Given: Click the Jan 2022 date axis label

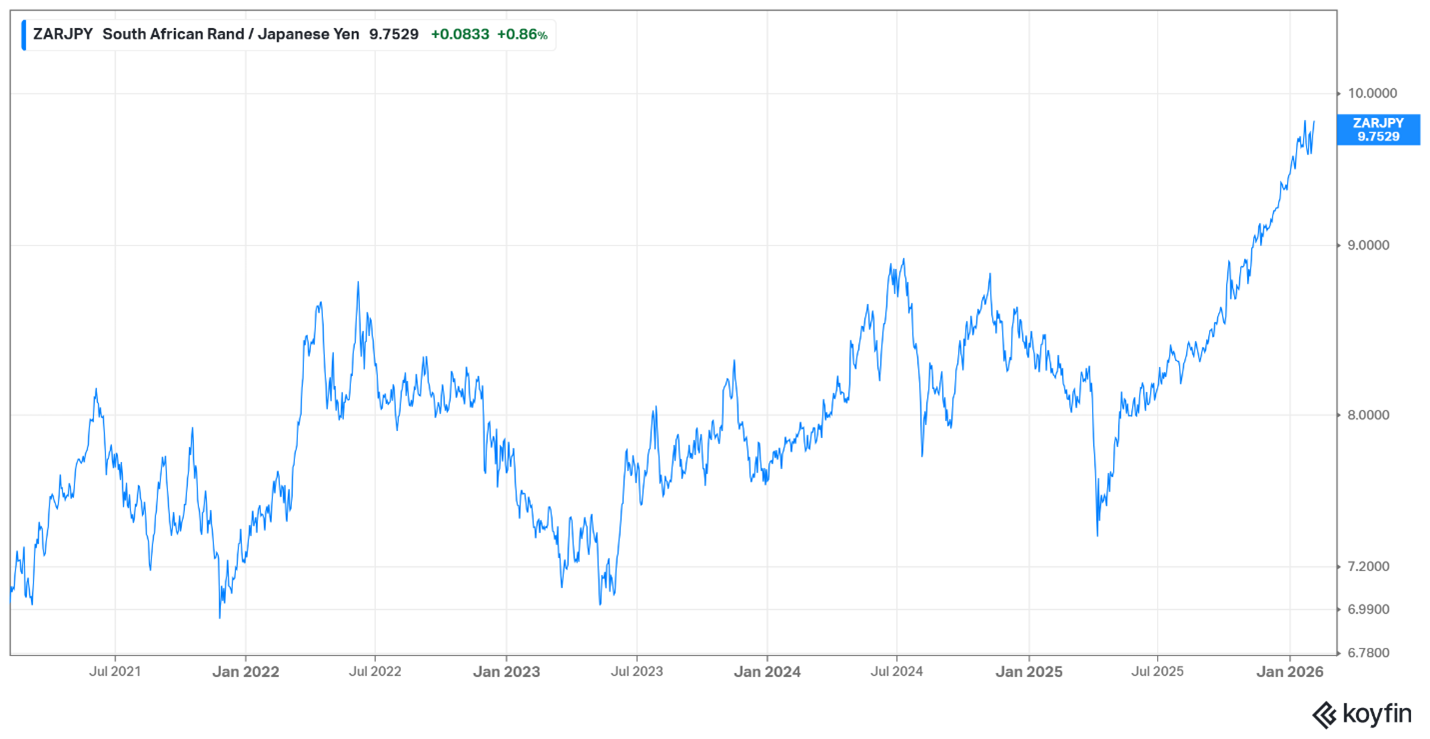Looking at the screenshot, I should point(245,671).
